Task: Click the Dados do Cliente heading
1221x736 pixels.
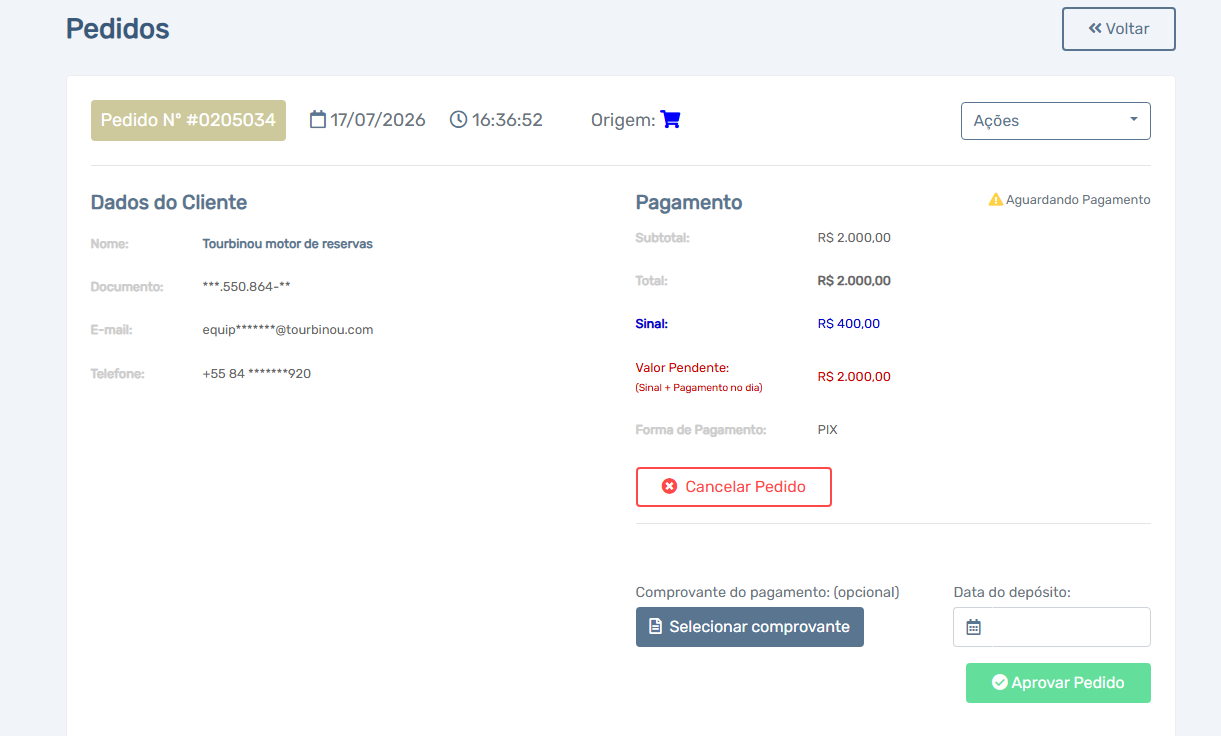Action: click(x=169, y=202)
